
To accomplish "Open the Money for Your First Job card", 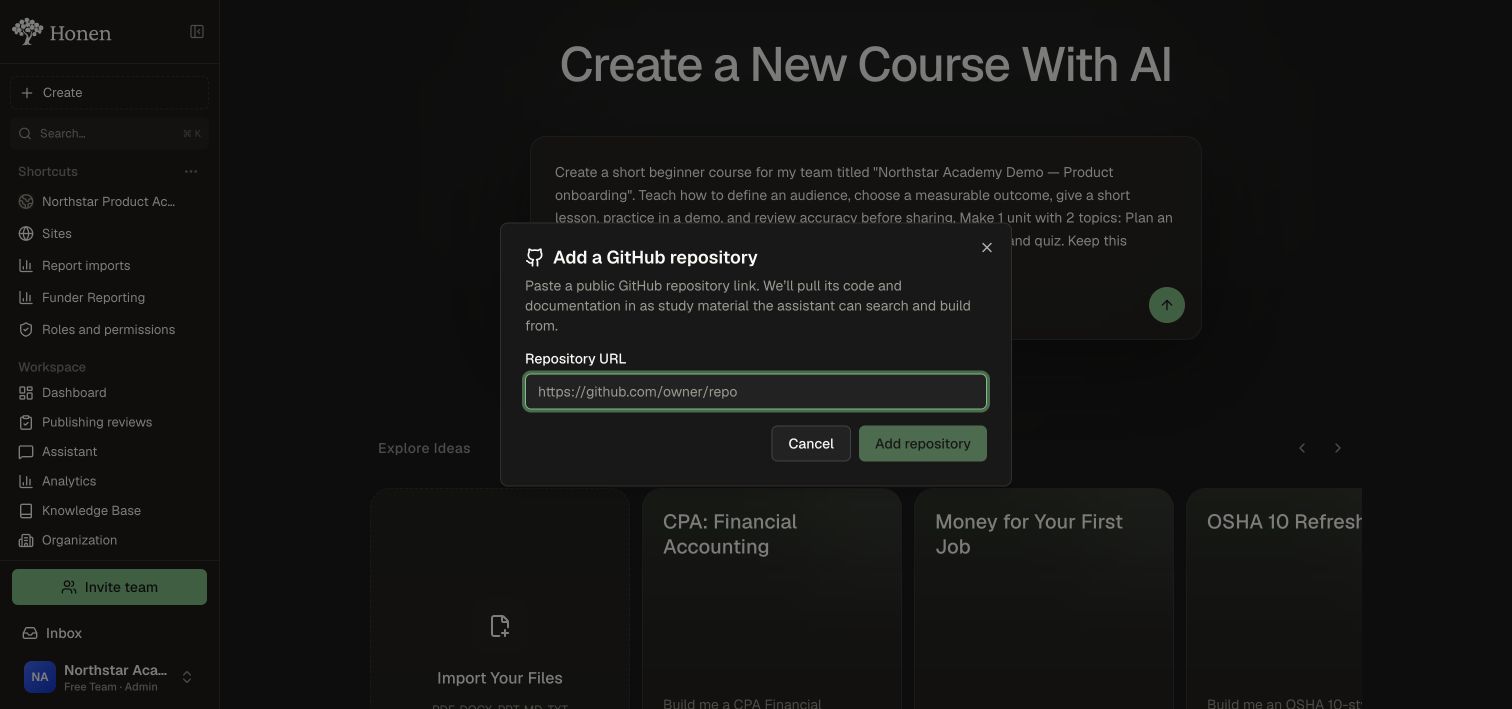I will click(1044, 599).
